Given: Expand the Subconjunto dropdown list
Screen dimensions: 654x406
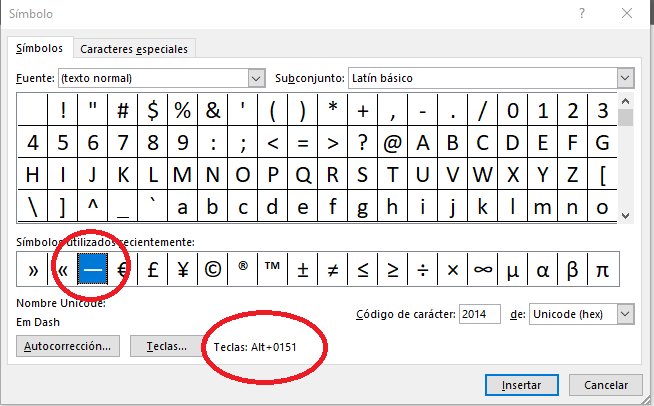Looking at the screenshot, I should [x=625, y=78].
